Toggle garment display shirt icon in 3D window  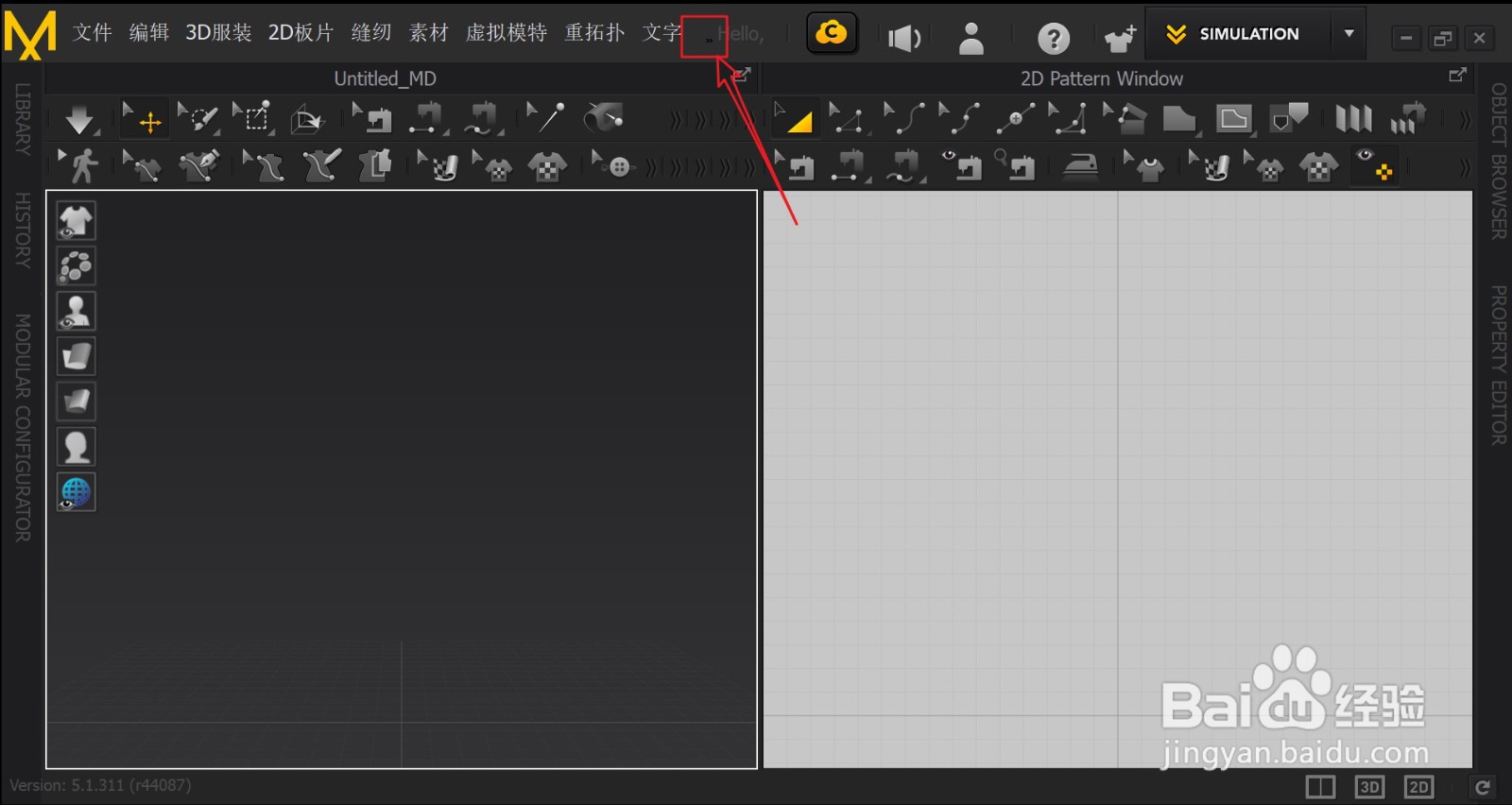point(76,221)
